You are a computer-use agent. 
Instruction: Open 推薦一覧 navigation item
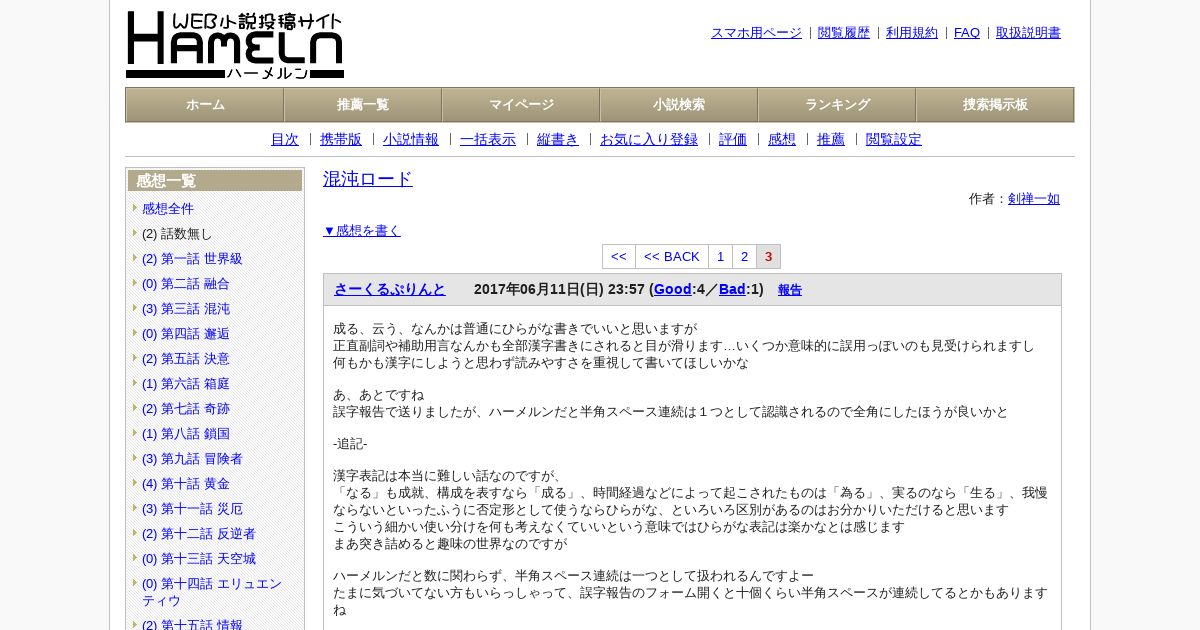tap(363, 105)
